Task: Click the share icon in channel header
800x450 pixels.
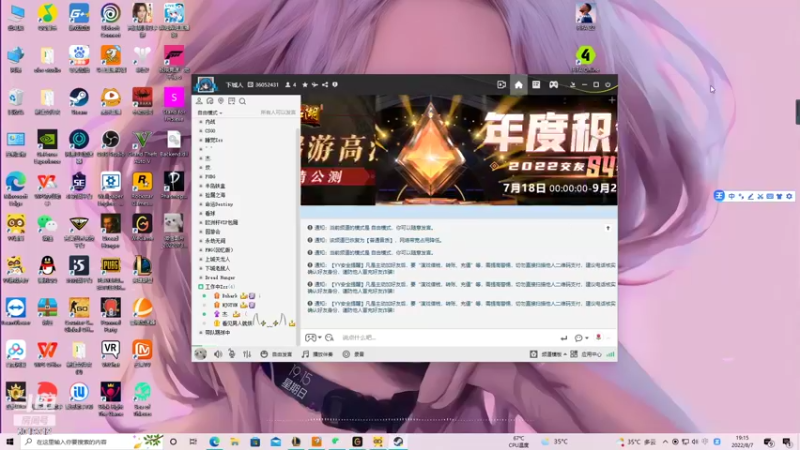Action: (325, 85)
